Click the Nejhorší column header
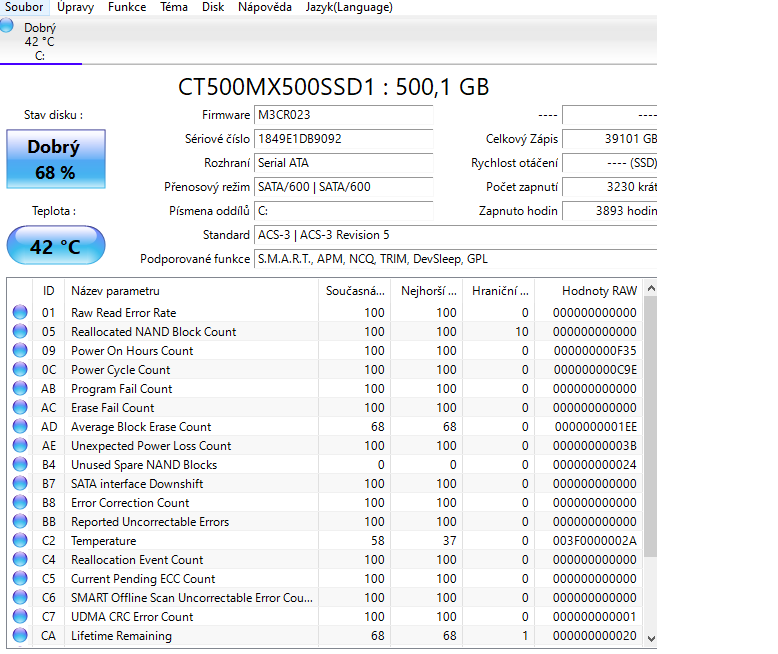The image size is (778, 654). pos(427,291)
